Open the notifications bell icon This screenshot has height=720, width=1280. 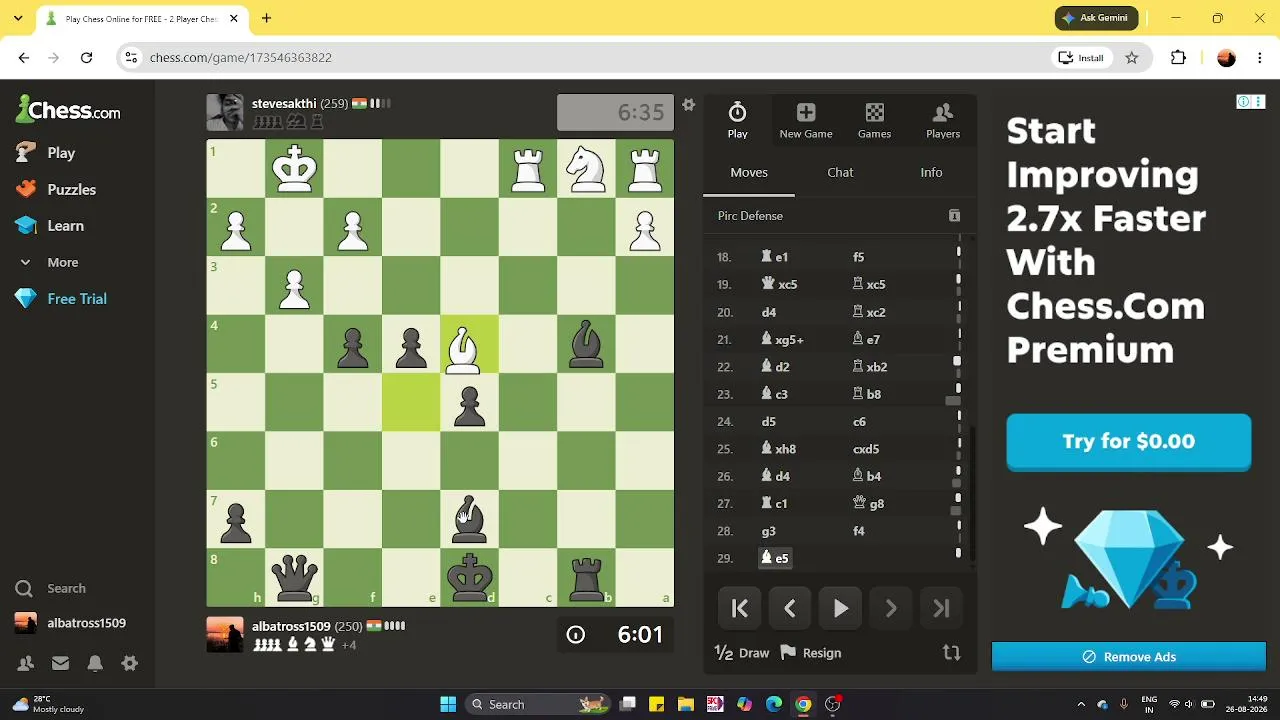point(95,663)
